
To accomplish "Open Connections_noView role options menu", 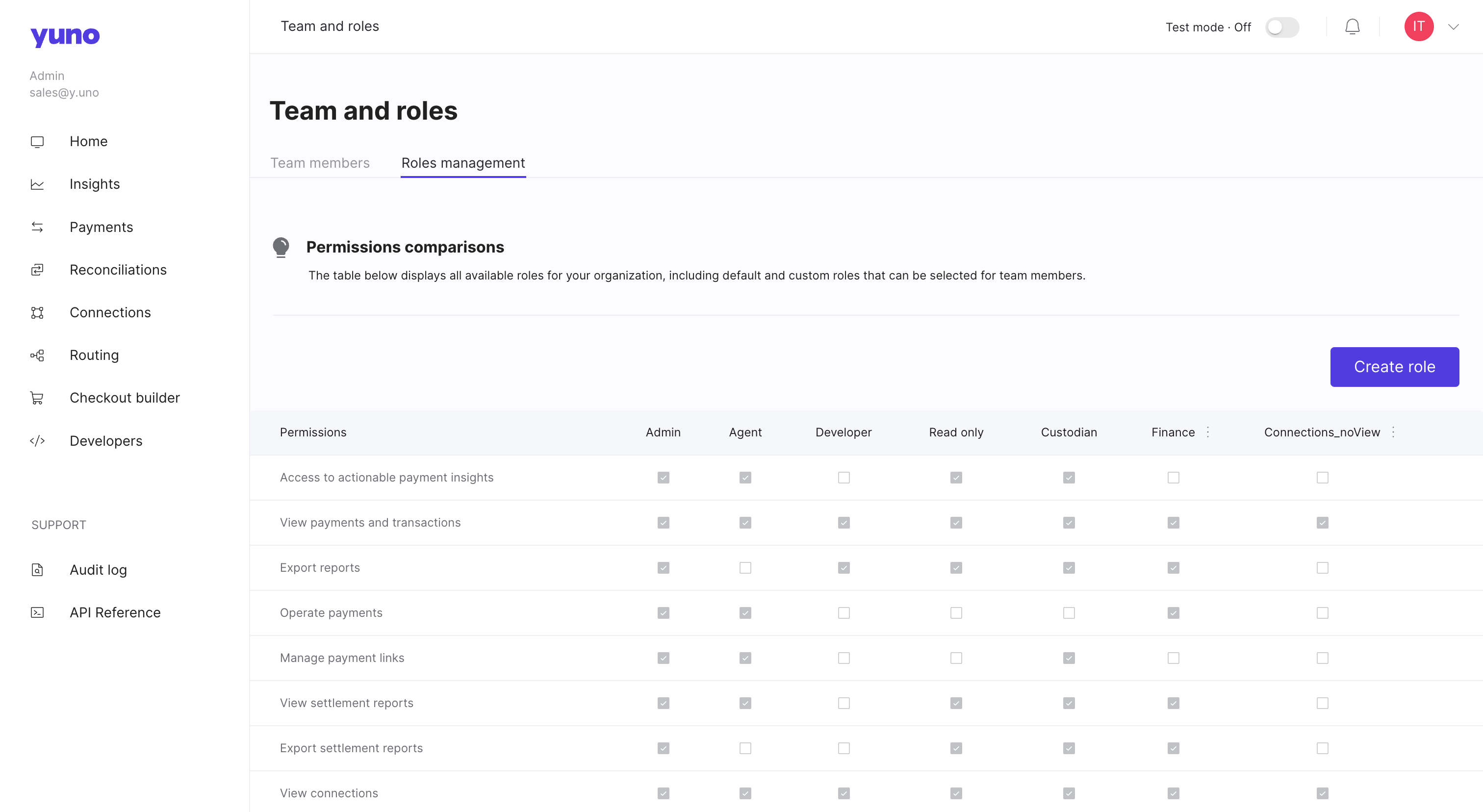I will pyautogui.click(x=1393, y=432).
